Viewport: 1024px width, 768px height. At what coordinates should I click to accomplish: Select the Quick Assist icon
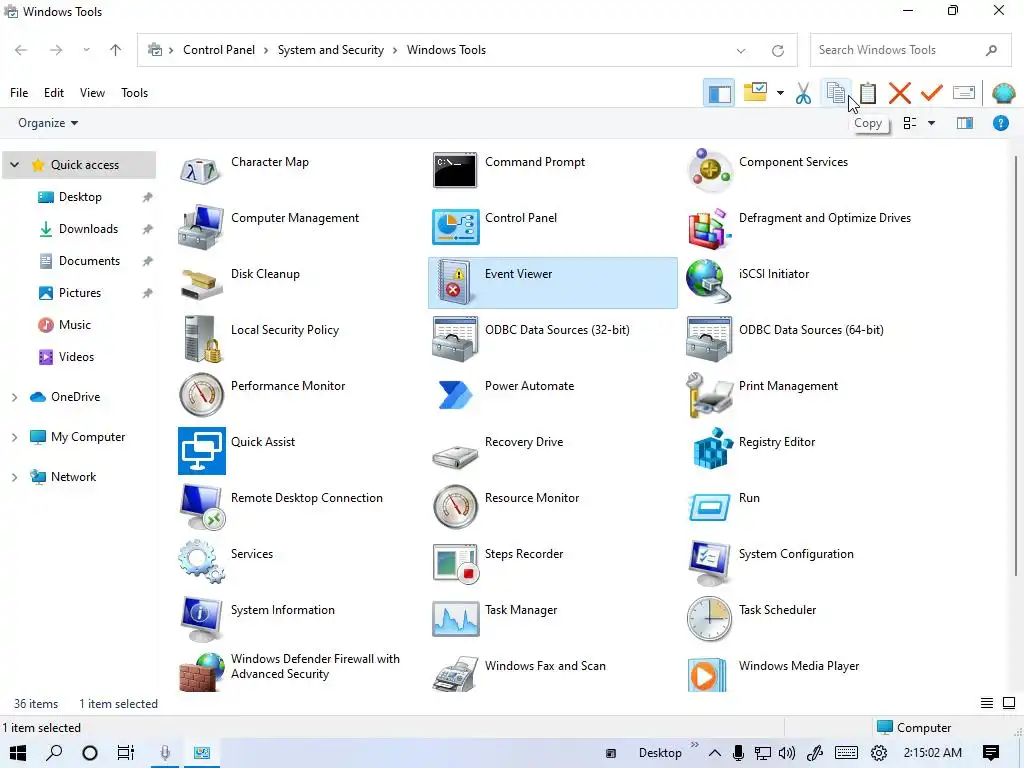(x=201, y=451)
